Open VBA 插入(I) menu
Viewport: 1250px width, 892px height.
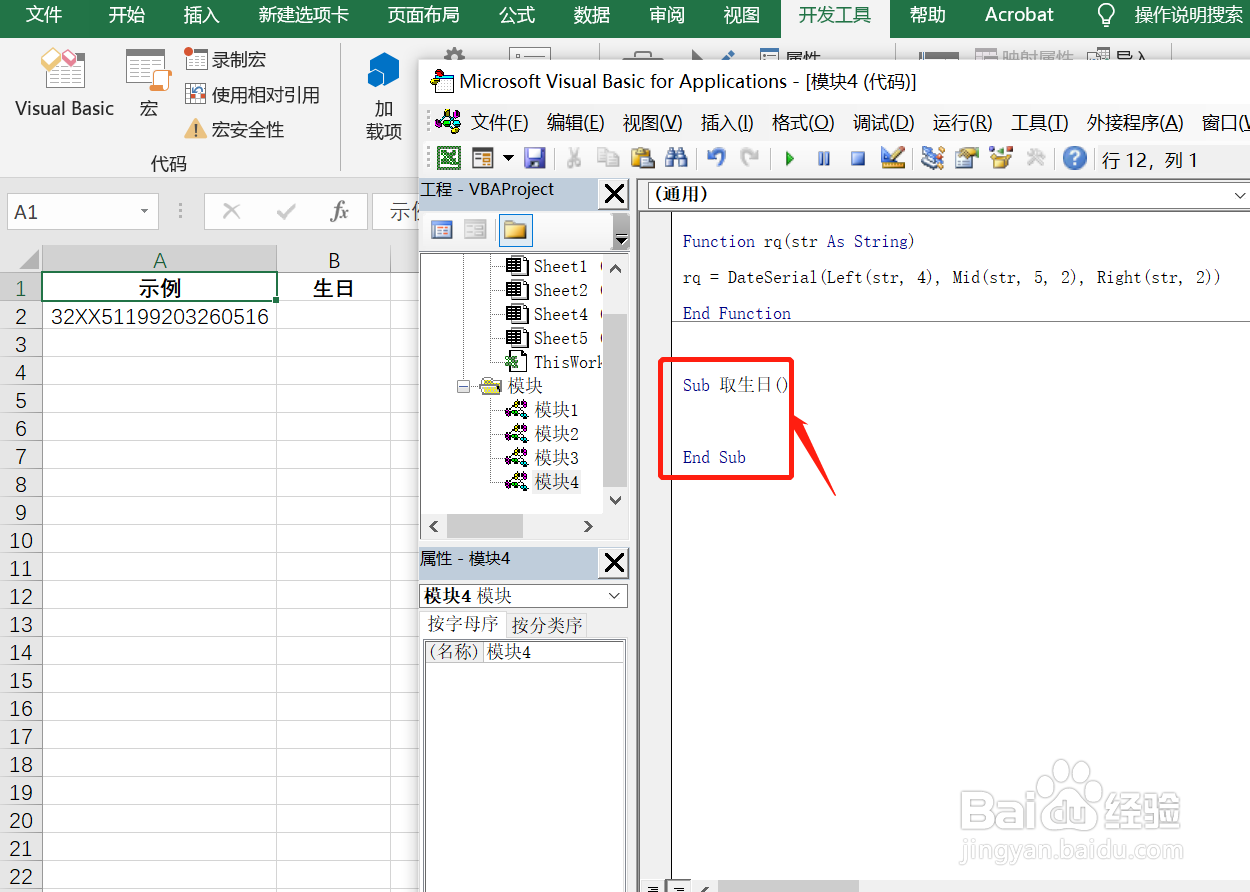[727, 122]
